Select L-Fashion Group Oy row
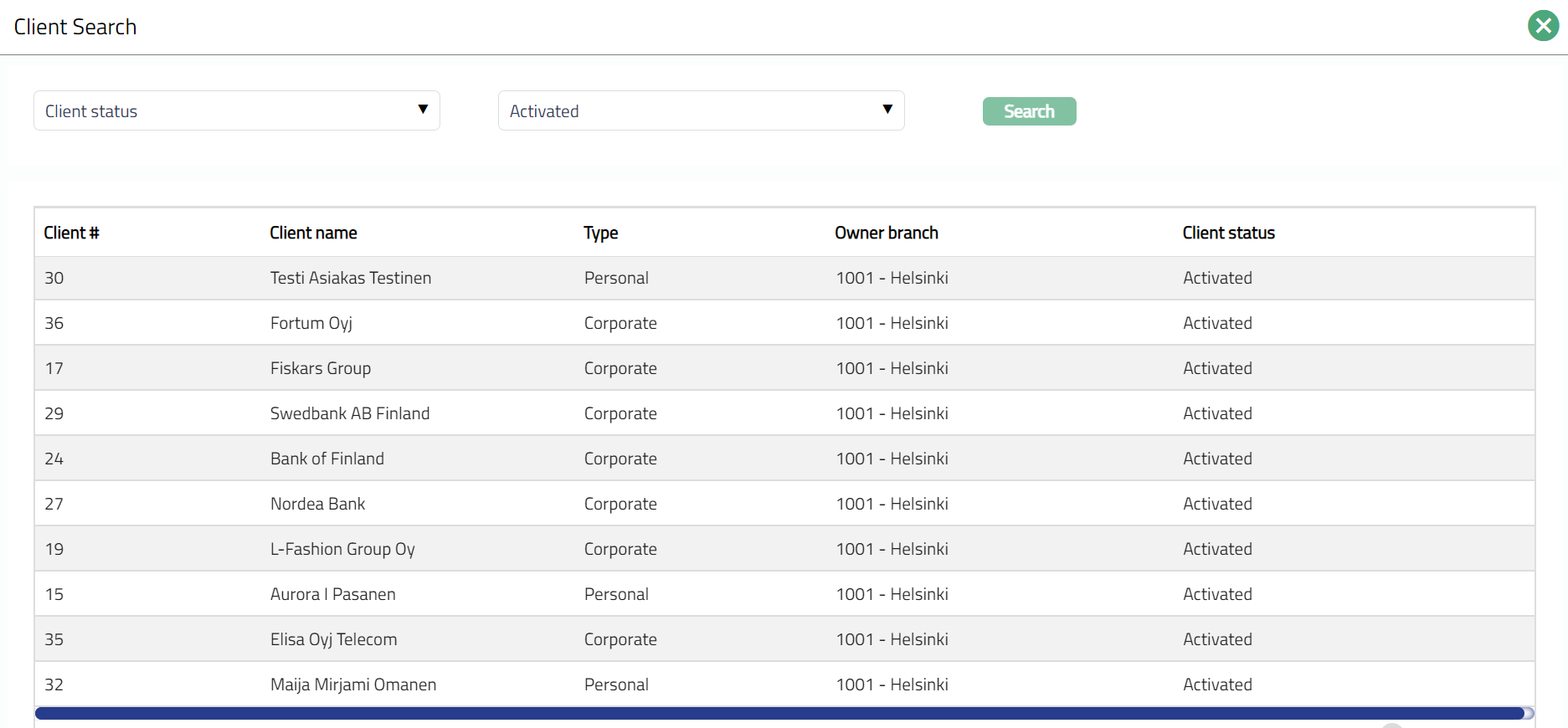The image size is (1568, 728). 342,549
